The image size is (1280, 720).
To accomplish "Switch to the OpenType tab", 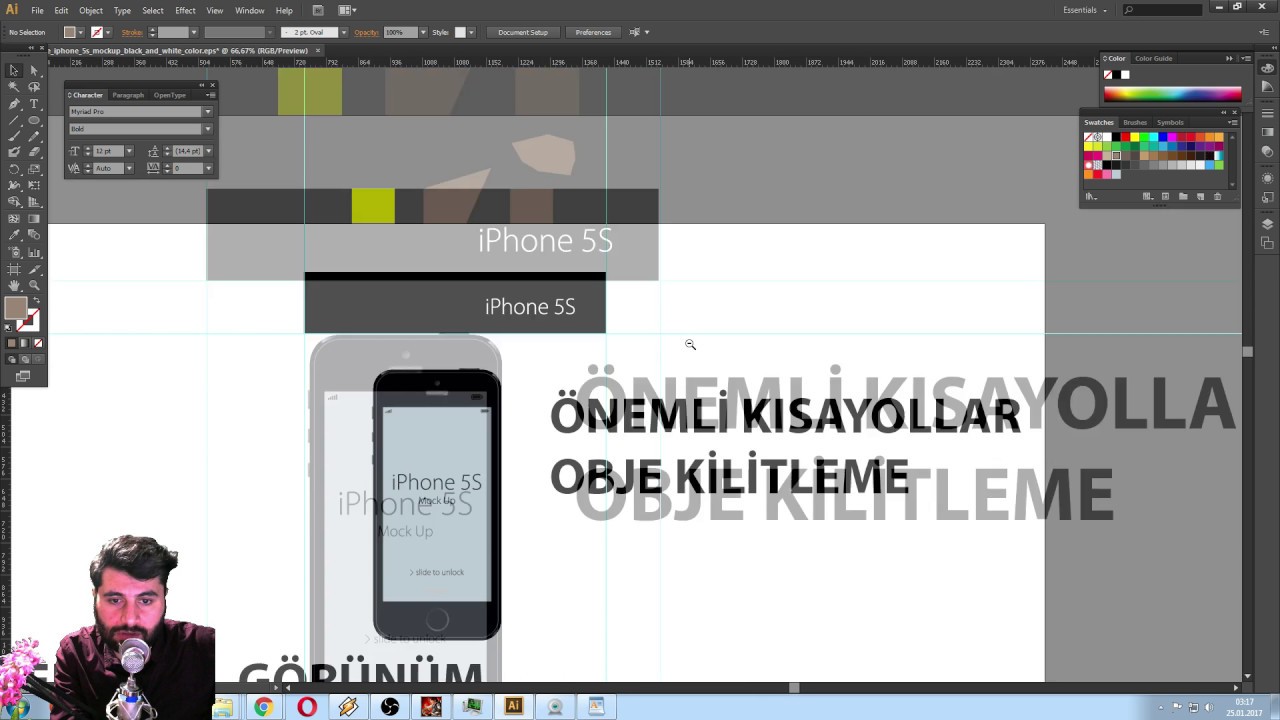I will pyautogui.click(x=170, y=95).
